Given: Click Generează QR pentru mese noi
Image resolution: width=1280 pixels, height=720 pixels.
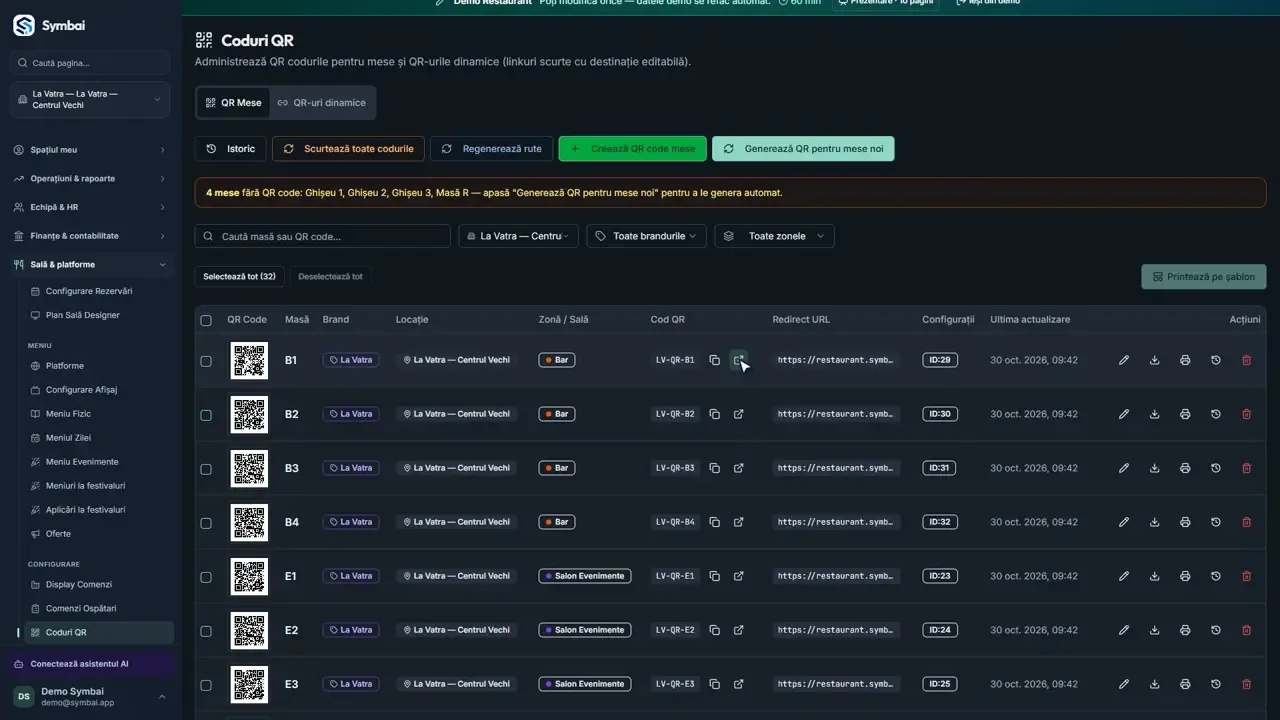Looking at the screenshot, I should [x=804, y=149].
